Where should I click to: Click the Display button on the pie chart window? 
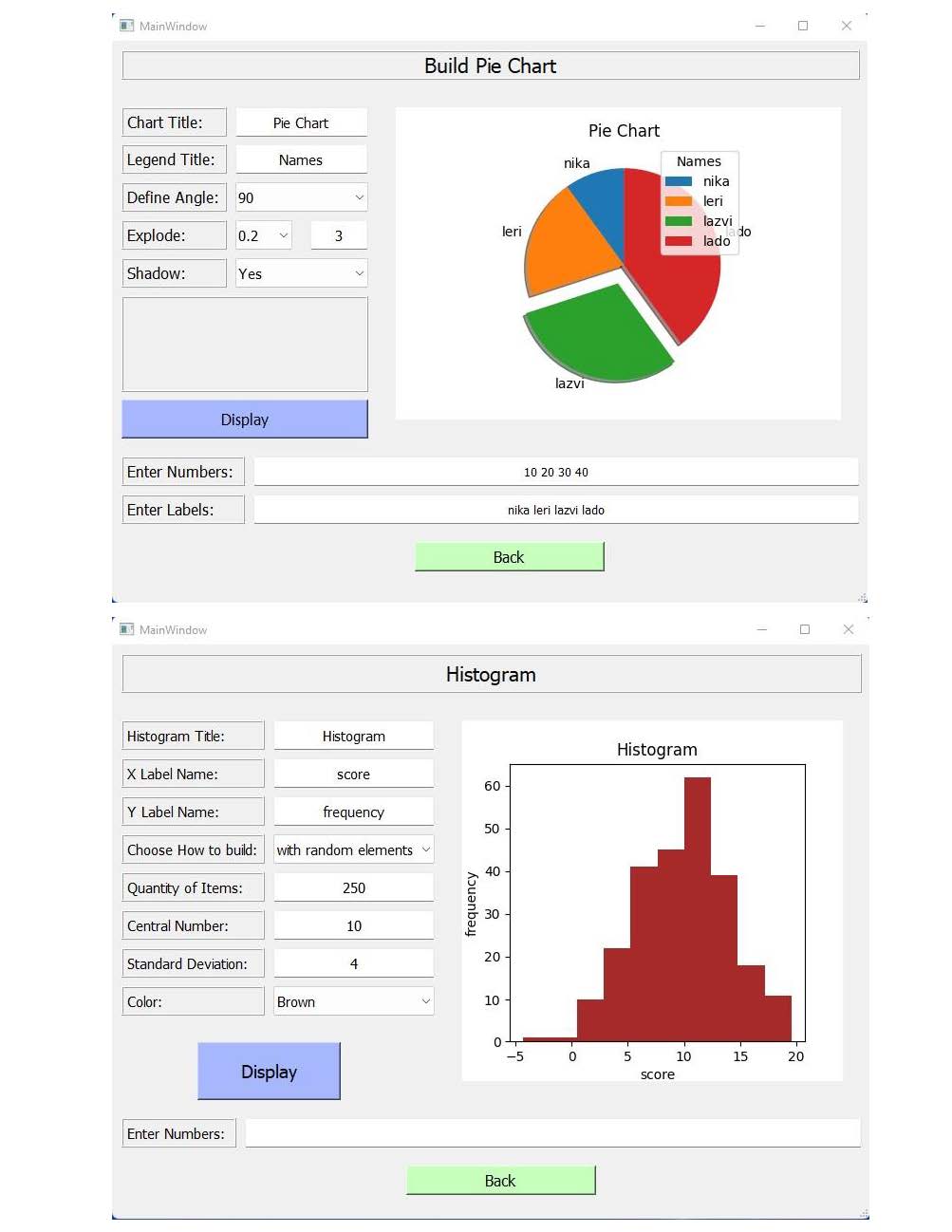244,419
